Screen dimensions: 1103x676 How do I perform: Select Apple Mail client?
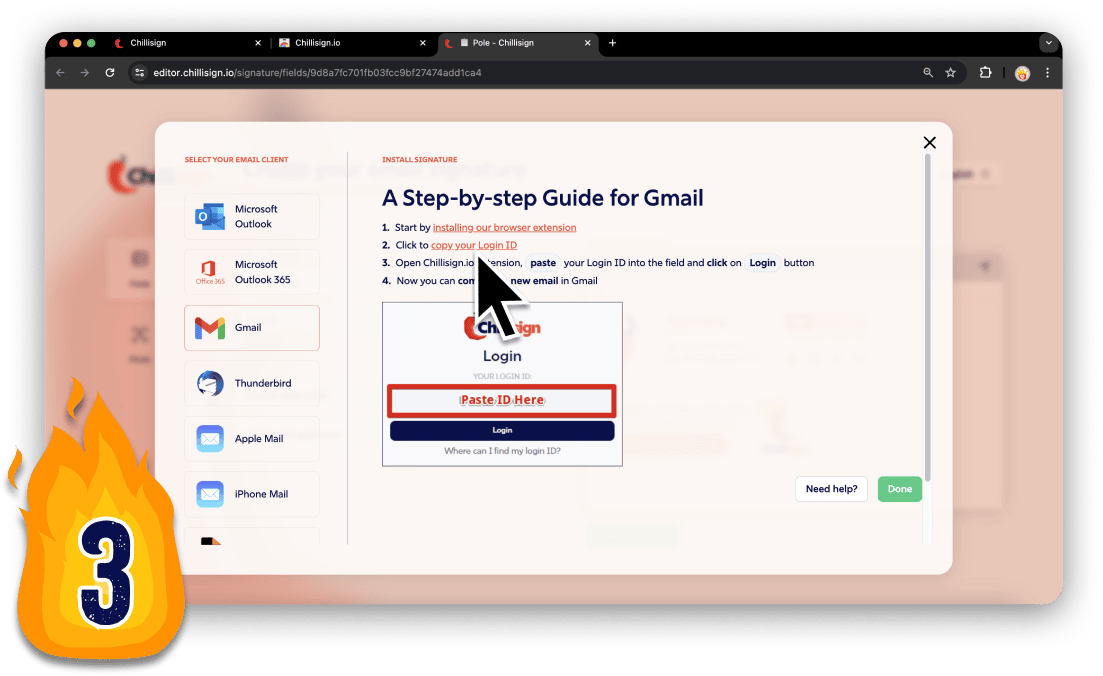click(252, 438)
